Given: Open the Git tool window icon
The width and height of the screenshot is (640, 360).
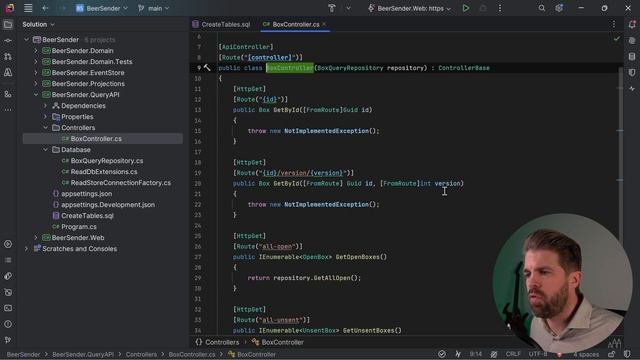Looking at the screenshot, I should pos(8,340).
